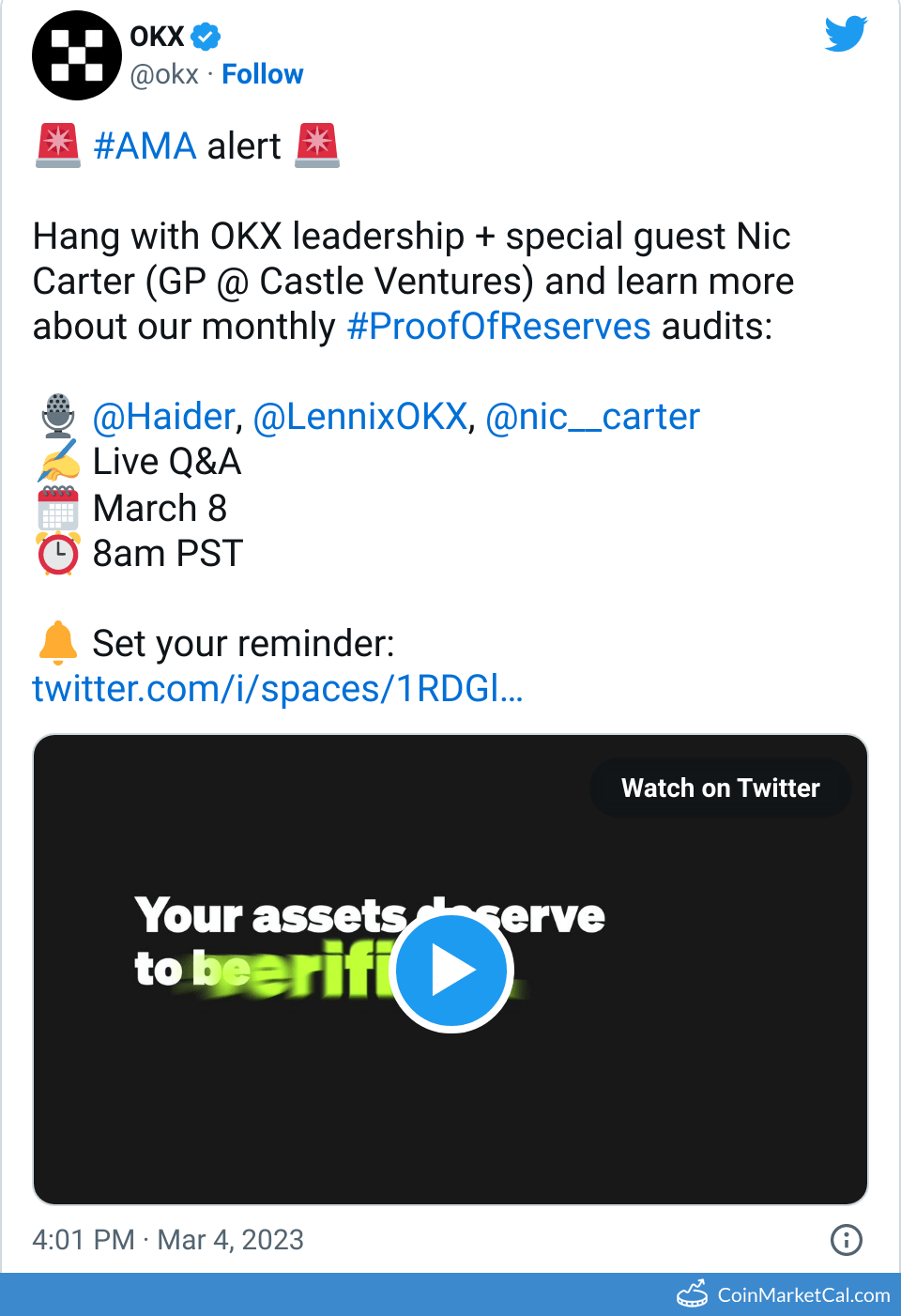Open the twitter.com spaces reminder link
The width and height of the screenshot is (901, 1316).
[277, 689]
